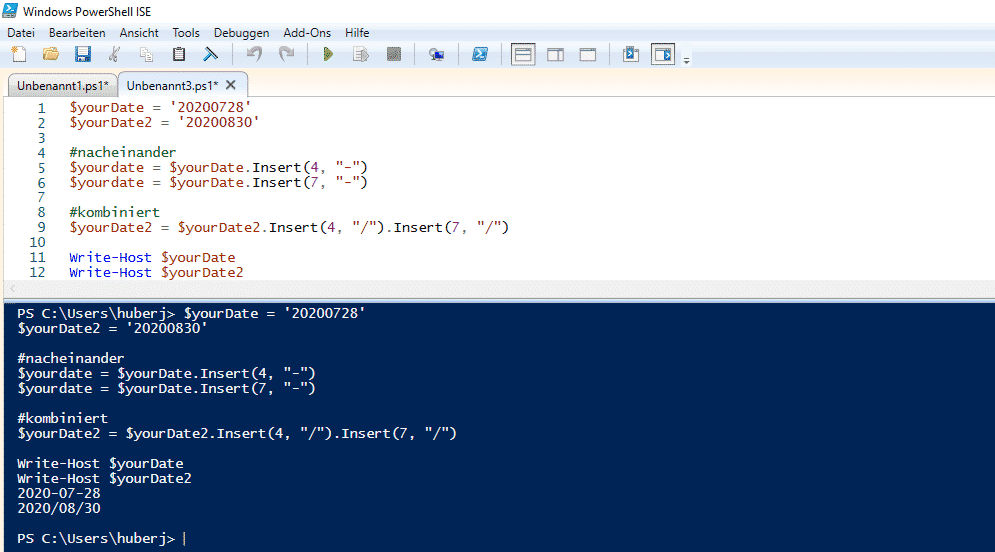Screen dimensions: 995x552
Task: Place cursor at the console prompt
Action: click(185, 539)
